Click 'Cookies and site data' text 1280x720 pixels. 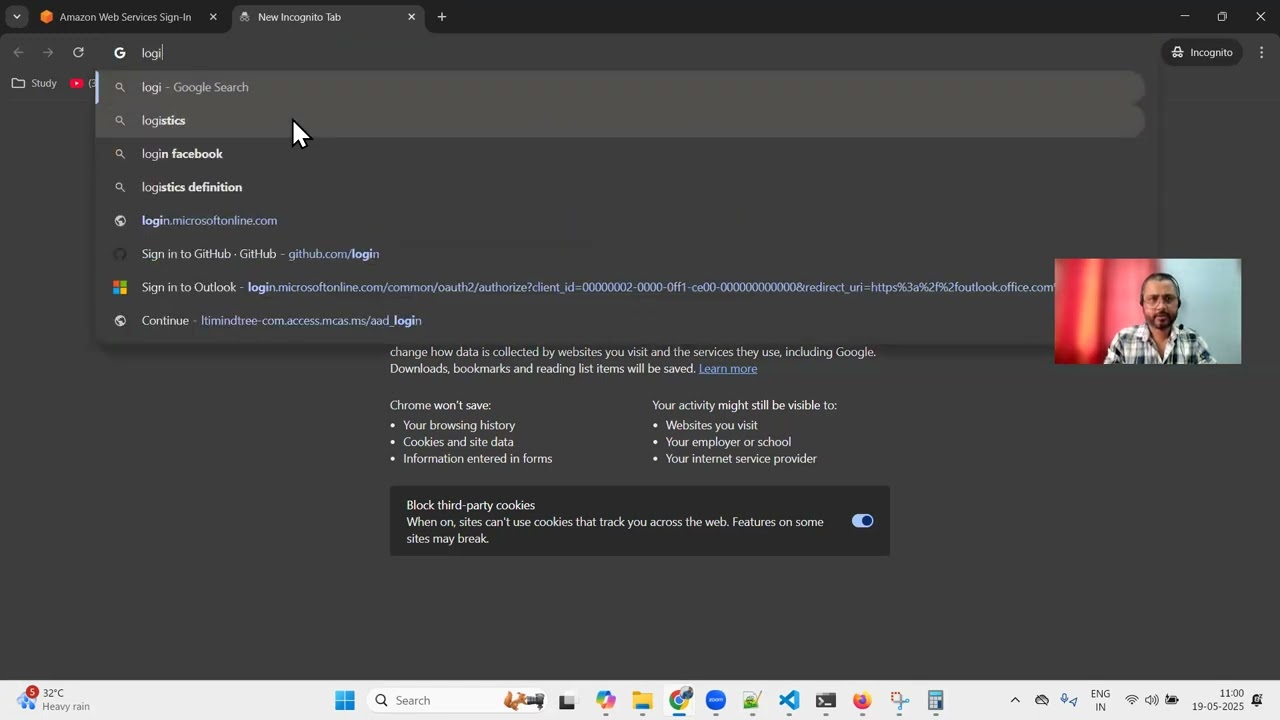(458, 442)
